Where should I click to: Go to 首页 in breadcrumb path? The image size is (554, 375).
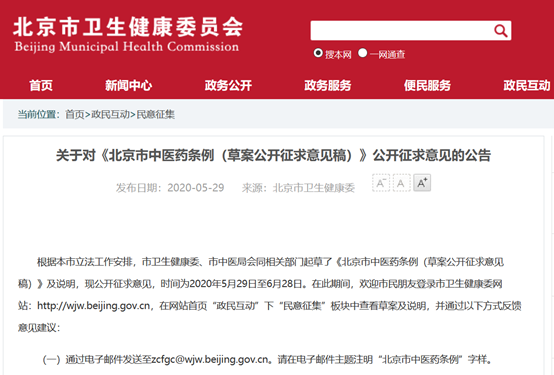tap(75, 115)
